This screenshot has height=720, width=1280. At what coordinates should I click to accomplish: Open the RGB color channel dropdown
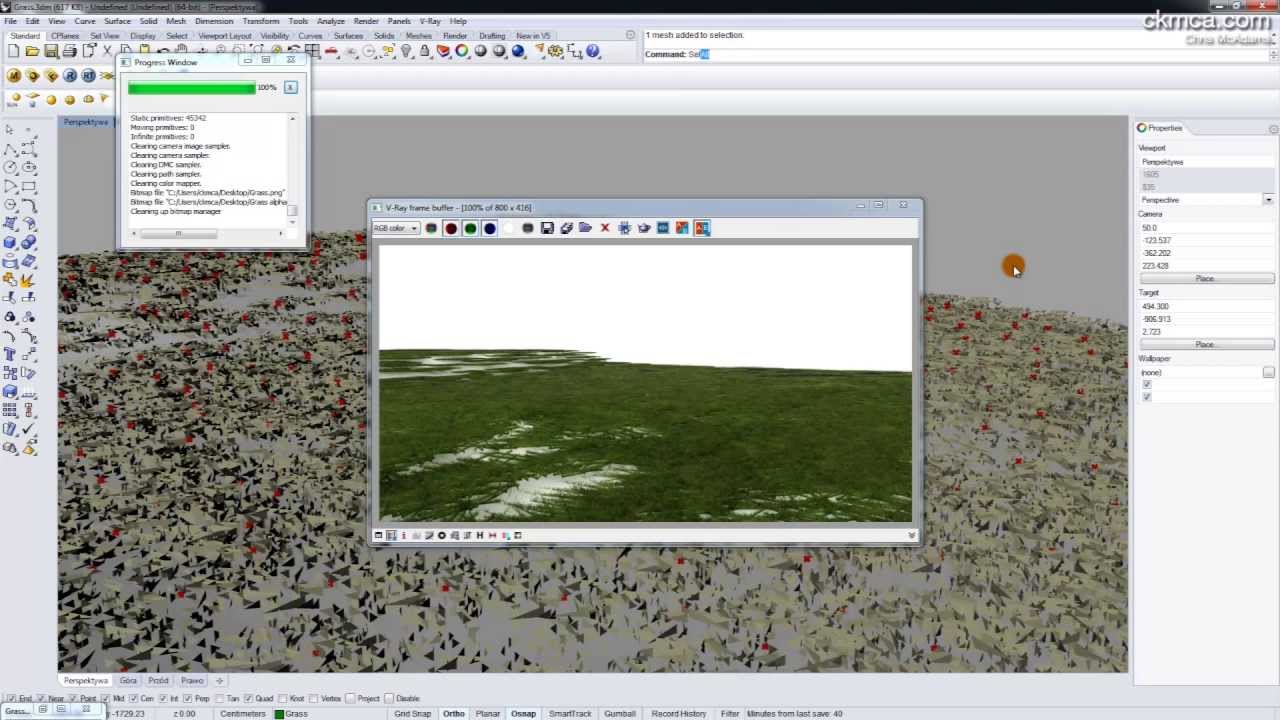pos(396,228)
